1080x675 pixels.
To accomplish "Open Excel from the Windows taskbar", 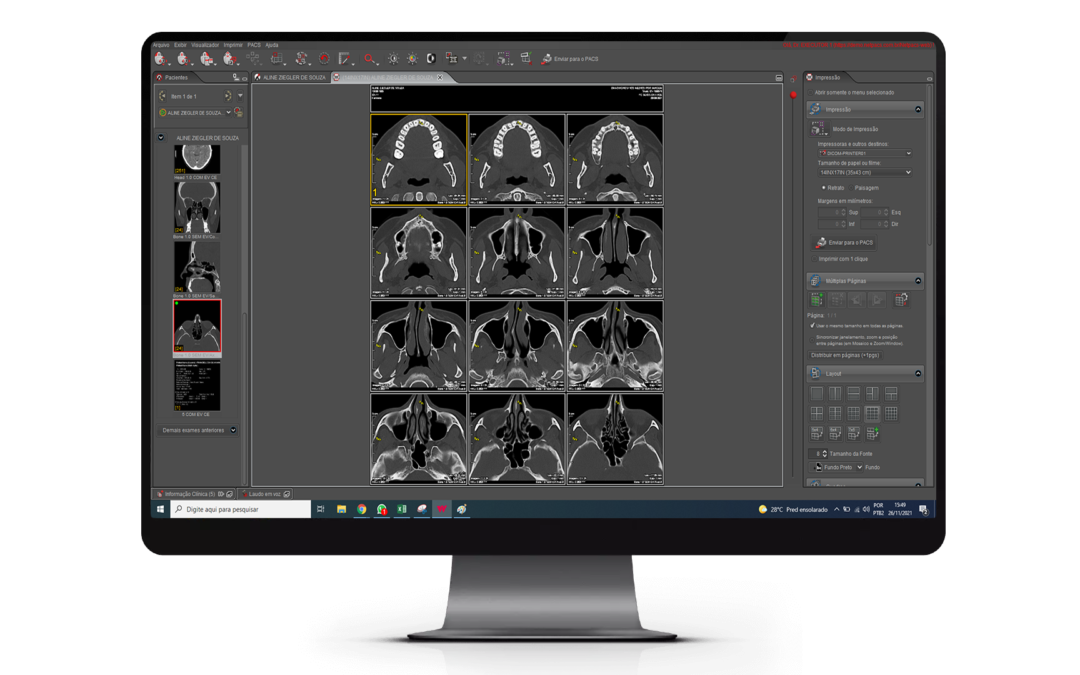I will point(401,509).
